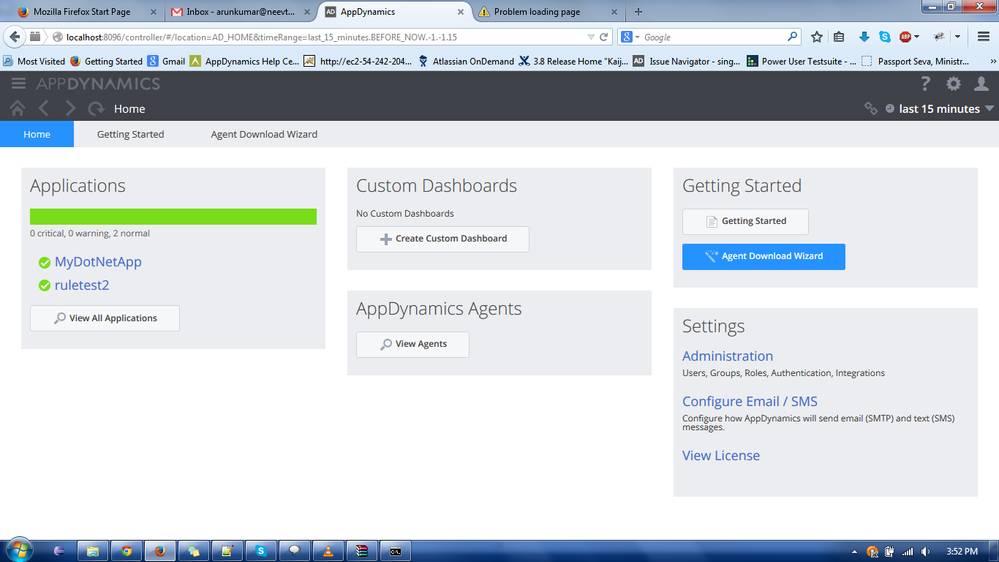The width and height of the screenshot is (999, 562).
Task: Click the AppDynamics back arrow icon
Action: point(43,108)
